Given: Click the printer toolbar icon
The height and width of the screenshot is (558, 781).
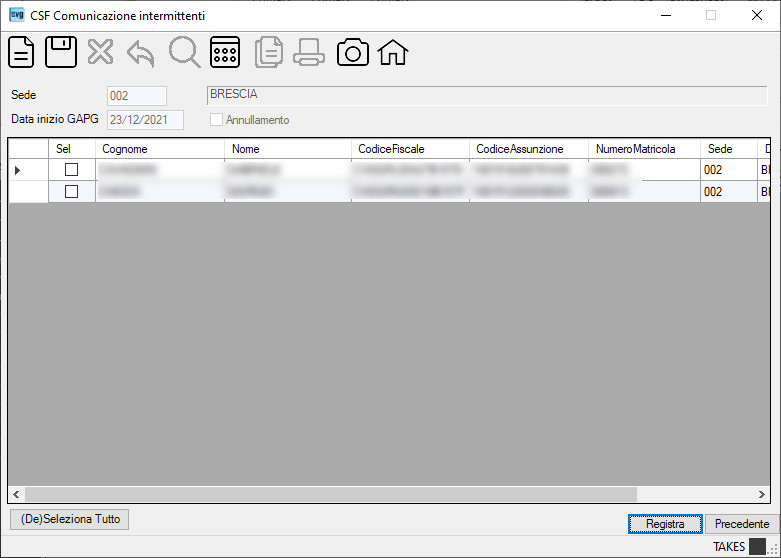Looking at the screenshot, I should click(x=309, y=53).
